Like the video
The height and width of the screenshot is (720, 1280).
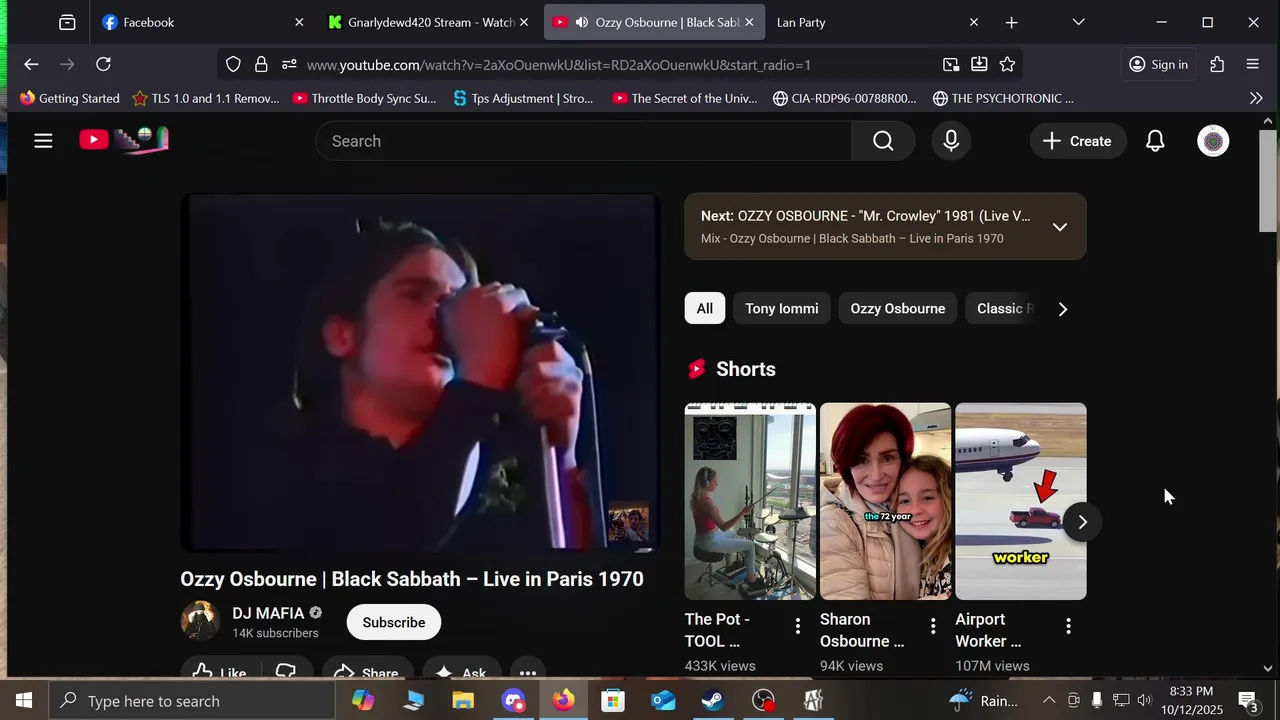(x=218, y=669)
